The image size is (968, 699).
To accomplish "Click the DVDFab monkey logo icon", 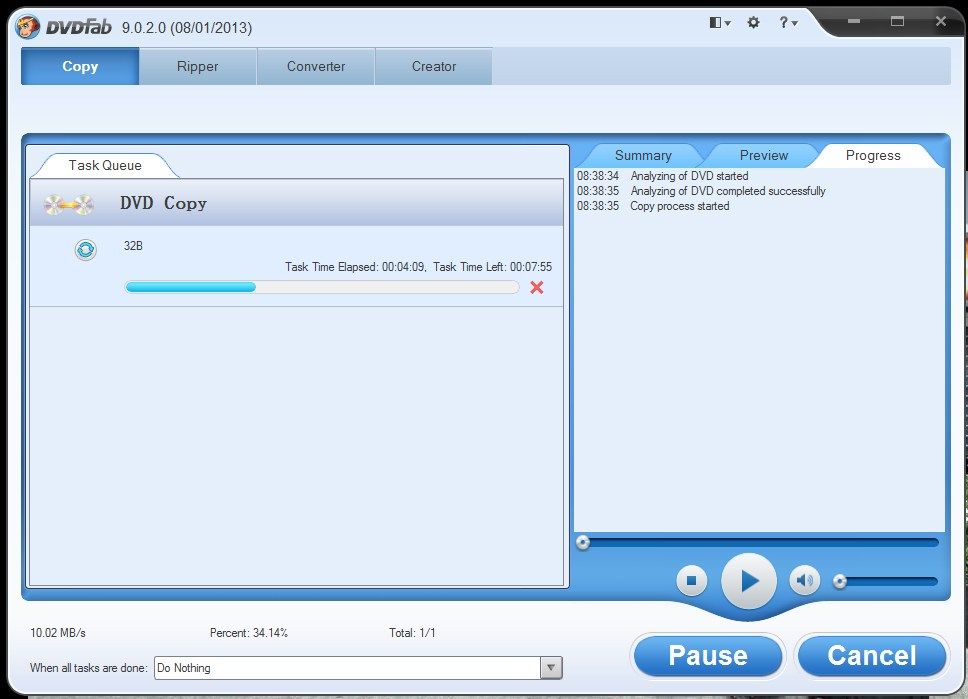I will [28, 27].
